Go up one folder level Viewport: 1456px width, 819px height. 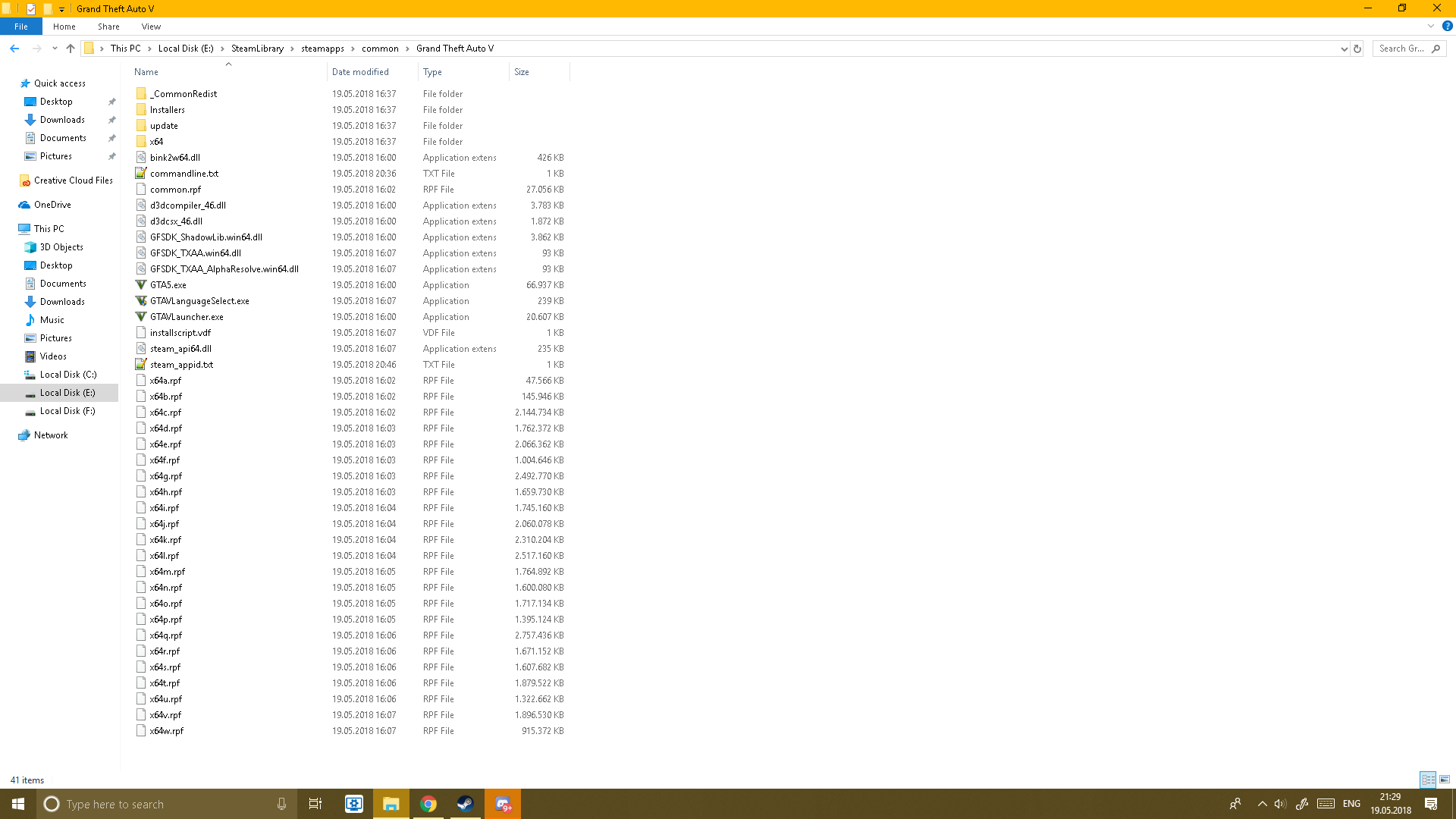tap(71, 49)
